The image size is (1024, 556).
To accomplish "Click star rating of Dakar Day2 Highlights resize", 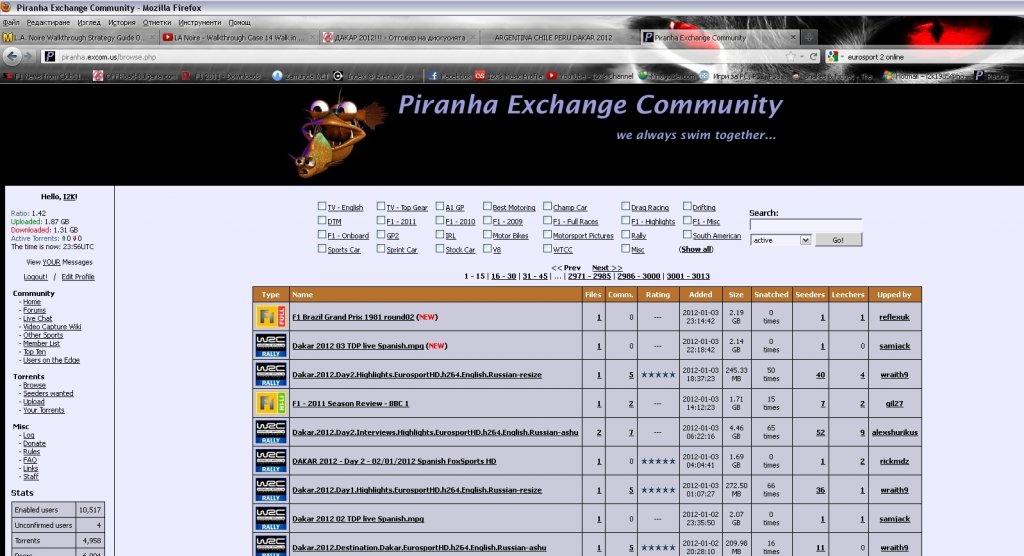I will pyautogui.click(x=658, y=375).
